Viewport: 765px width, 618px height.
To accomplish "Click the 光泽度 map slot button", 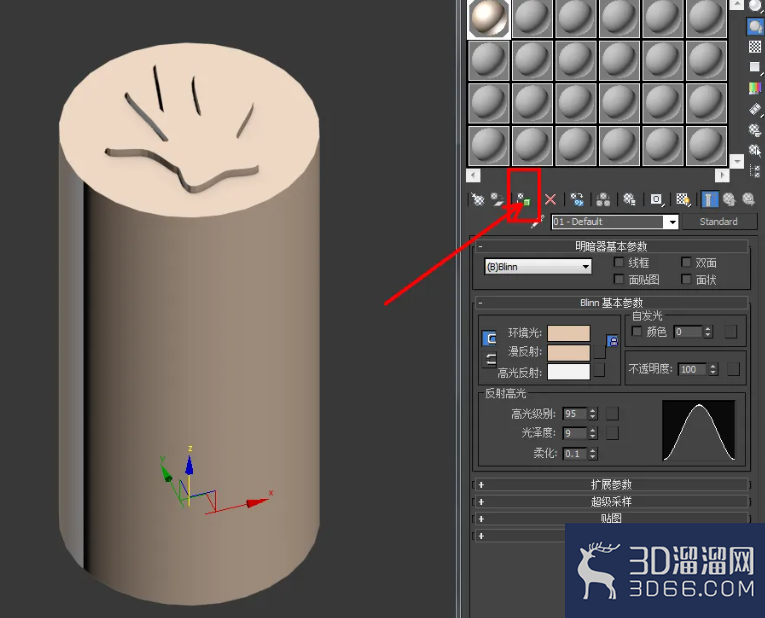I will click(612, 433).
